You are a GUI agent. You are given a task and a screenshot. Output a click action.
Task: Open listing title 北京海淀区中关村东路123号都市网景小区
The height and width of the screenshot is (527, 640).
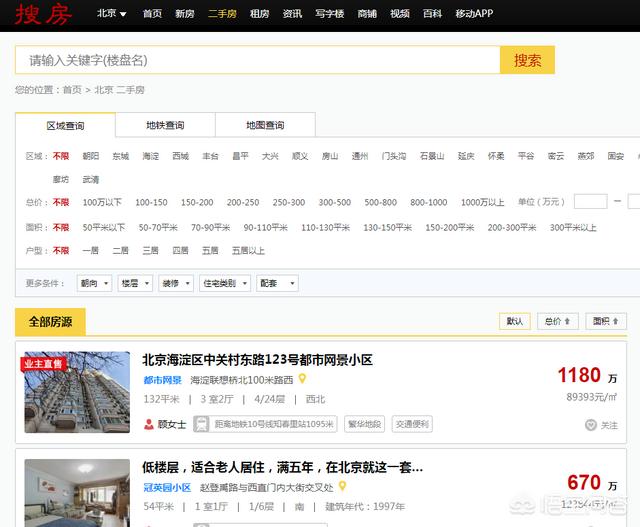pyautogui.click(x=257, y=360)
